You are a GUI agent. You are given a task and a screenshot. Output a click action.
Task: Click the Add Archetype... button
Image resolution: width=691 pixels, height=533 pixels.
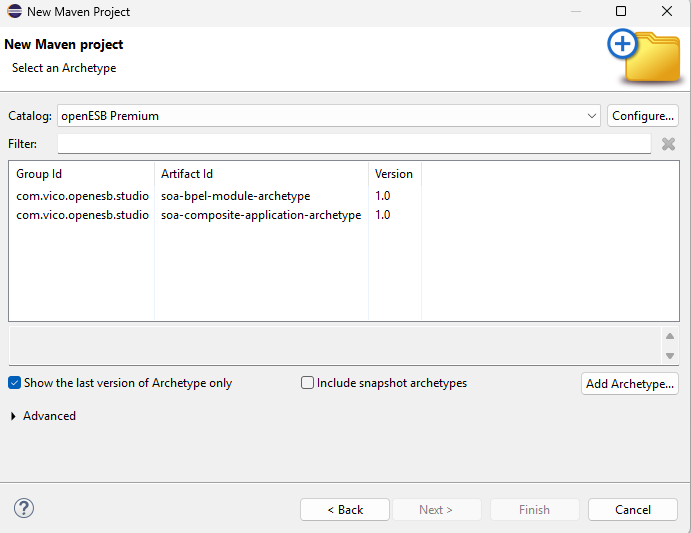pos(630,384)
